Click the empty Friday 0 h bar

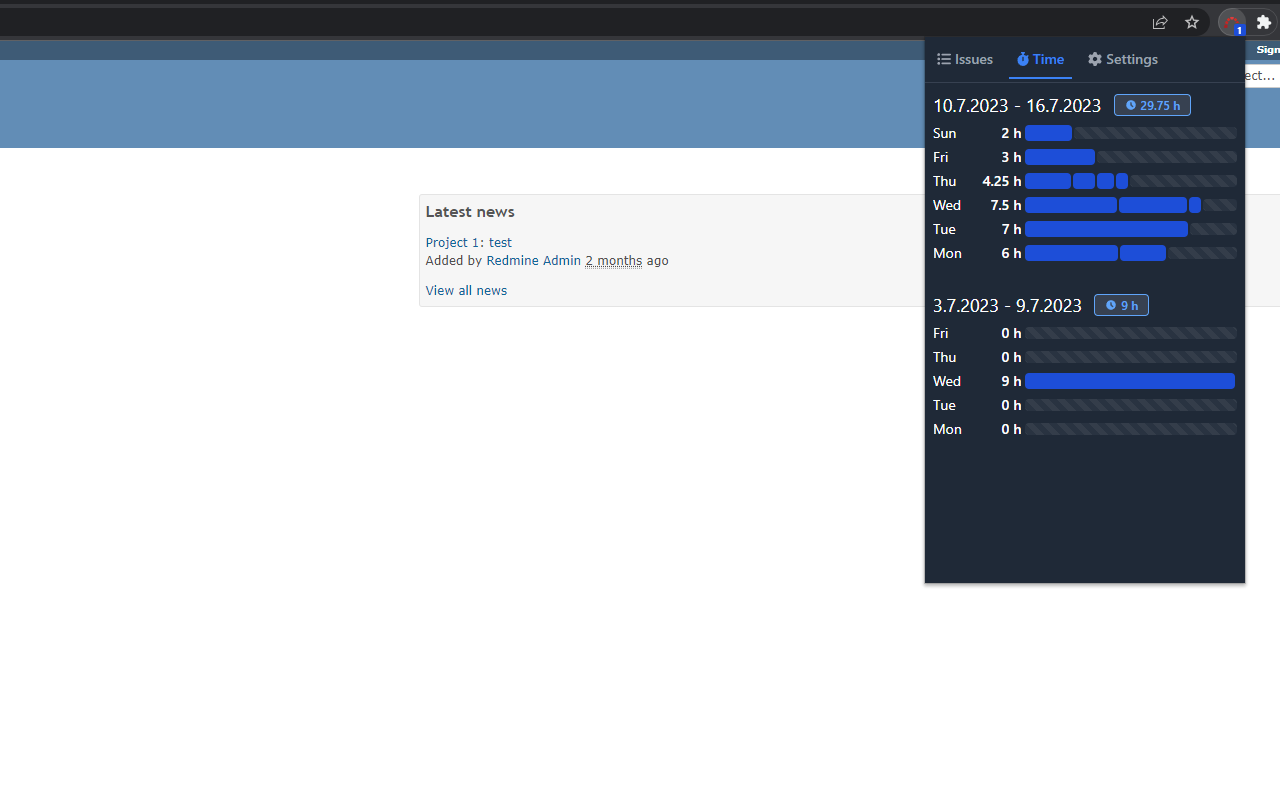pos(1131,333)
